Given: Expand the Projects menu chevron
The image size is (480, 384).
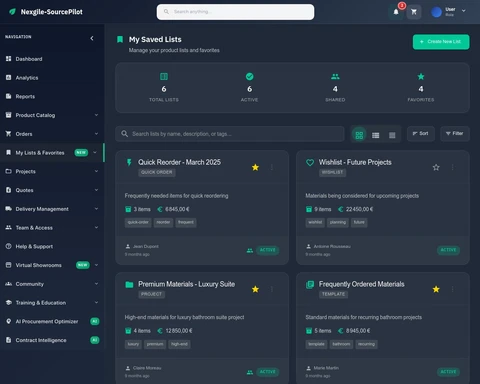Looking at the screenshot, I should [96, 171].
